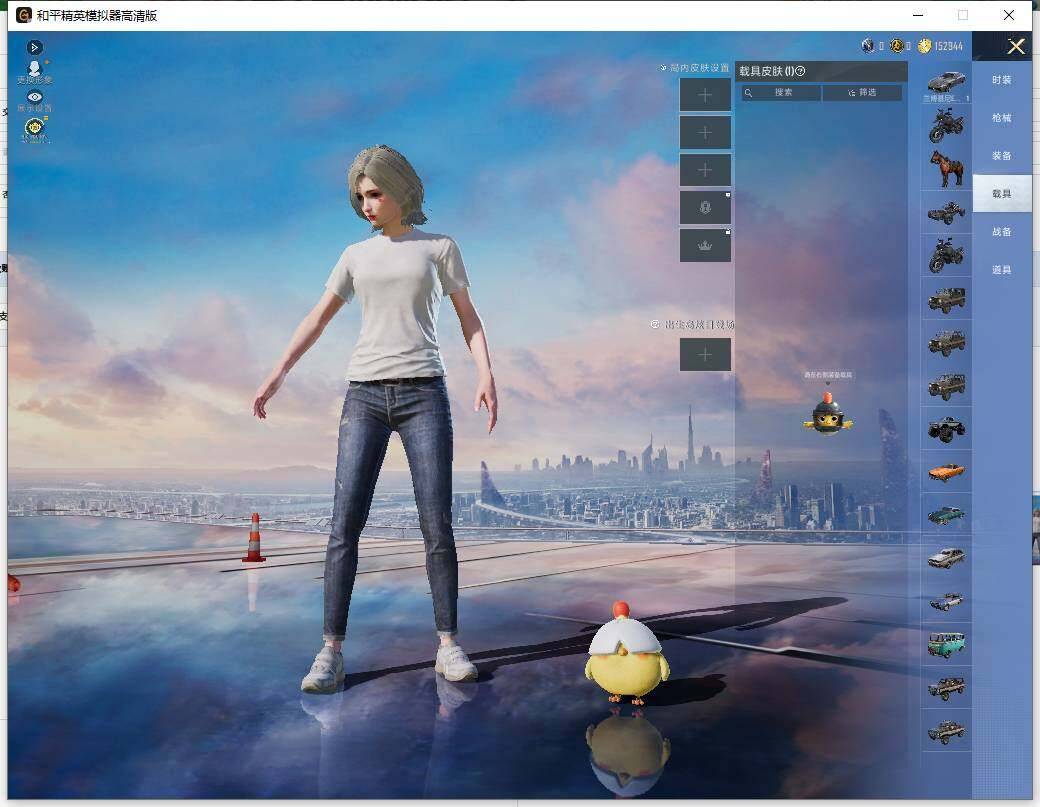
Task: Click the 搜索 search field
Action: (781, 93)
